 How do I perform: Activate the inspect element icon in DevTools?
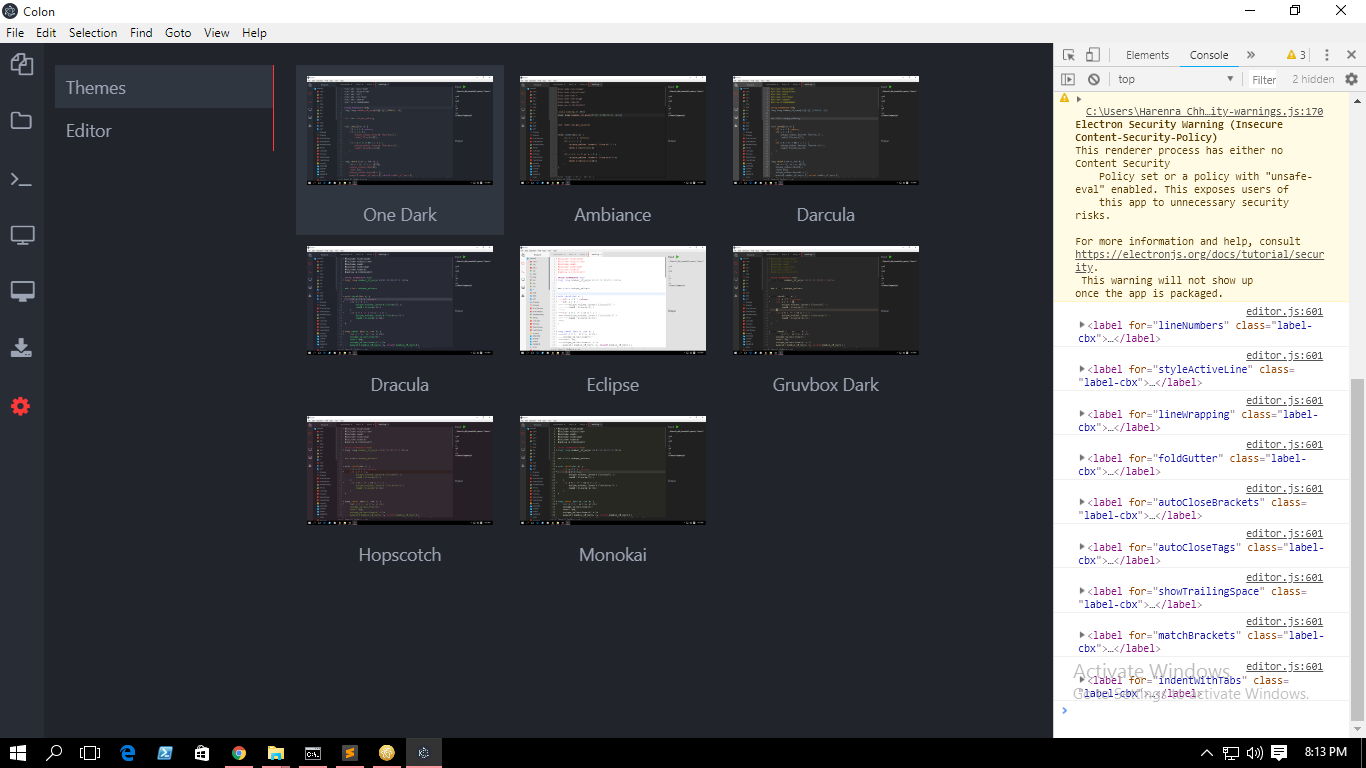1071,54
